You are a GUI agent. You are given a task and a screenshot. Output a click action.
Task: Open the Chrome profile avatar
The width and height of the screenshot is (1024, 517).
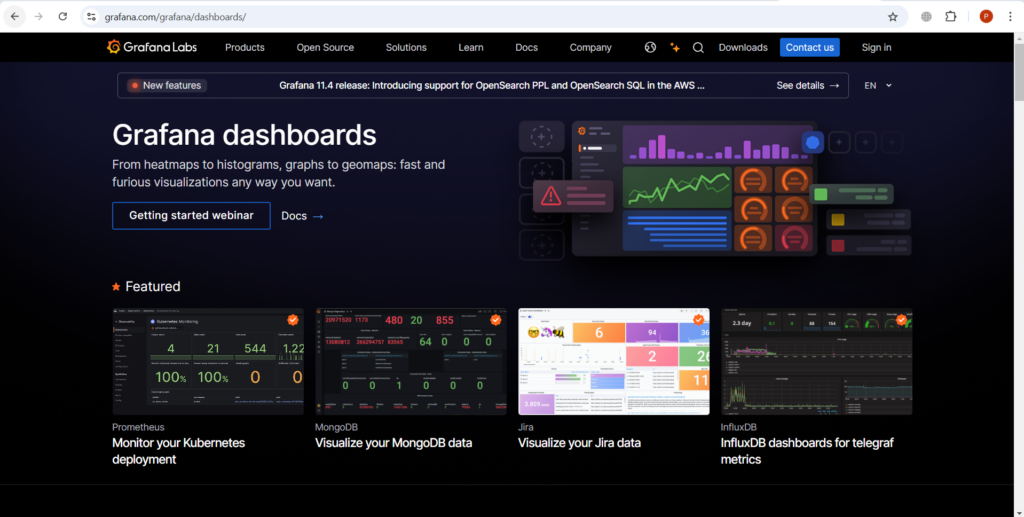[x=986, y=17]
